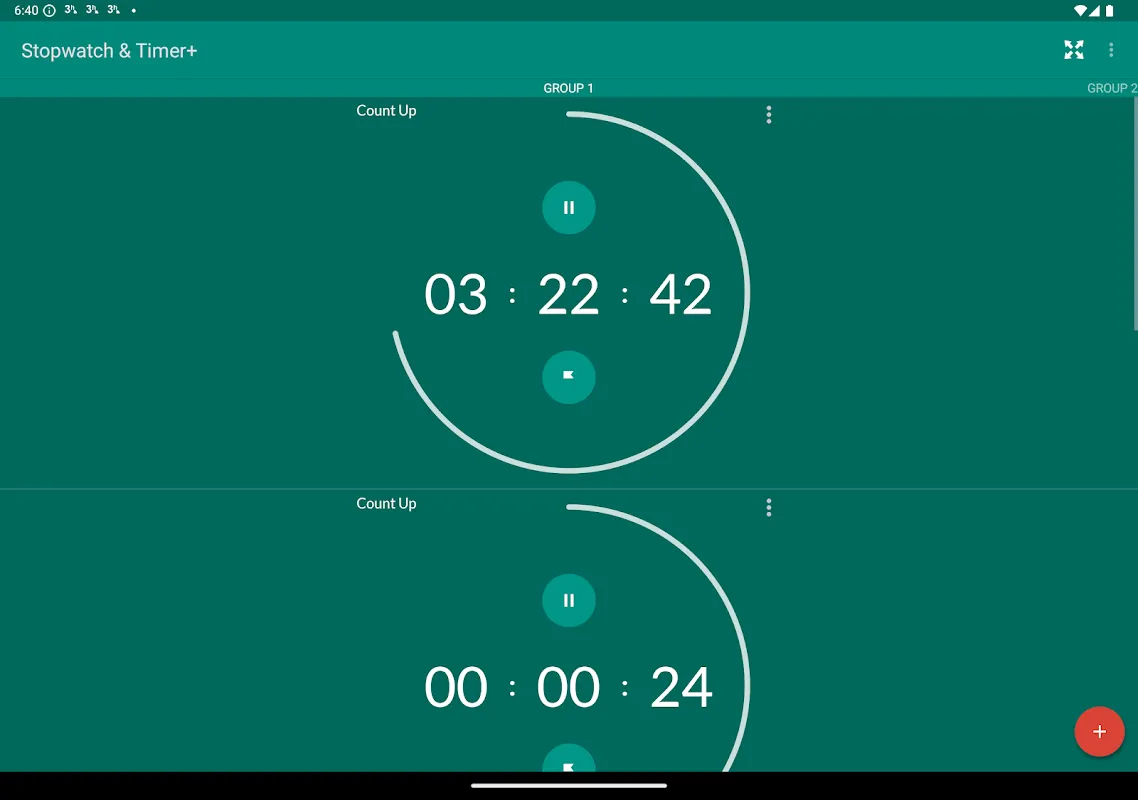The height and width of the screenshot is (800, 1138).
Task: Switch to the Group 2 tab
Action: coord(1111,88)
